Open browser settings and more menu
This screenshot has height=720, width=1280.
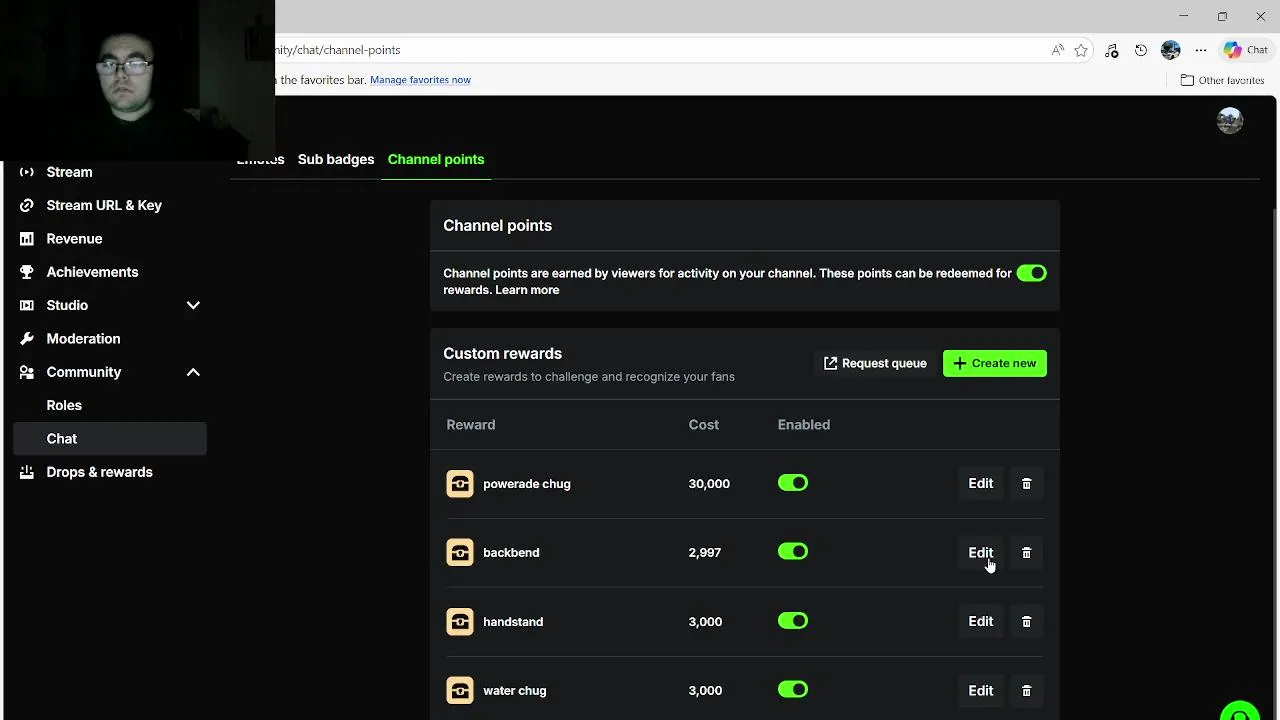[1201, 50]
